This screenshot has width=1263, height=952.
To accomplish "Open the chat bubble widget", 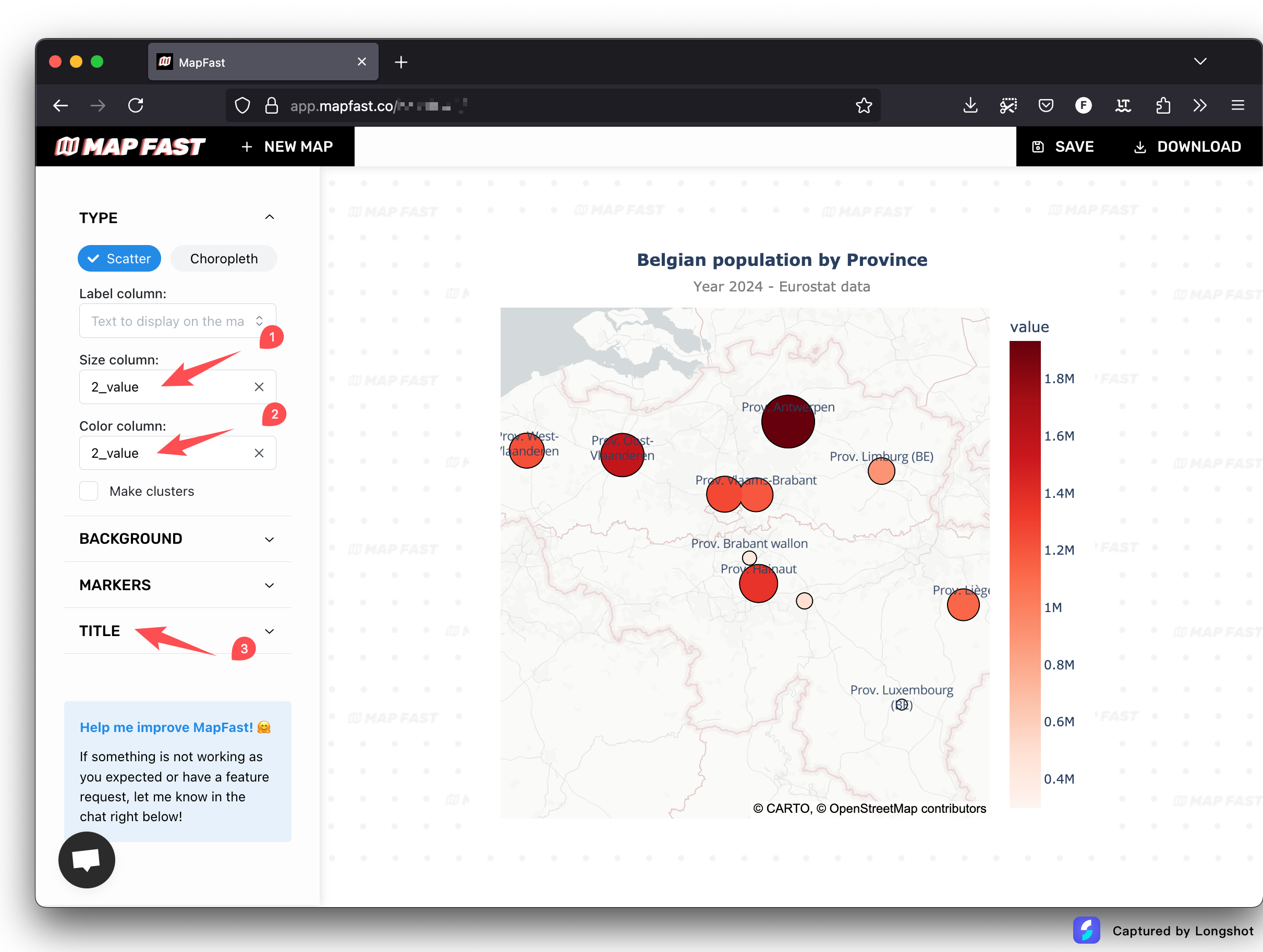I will coord(87,860).
